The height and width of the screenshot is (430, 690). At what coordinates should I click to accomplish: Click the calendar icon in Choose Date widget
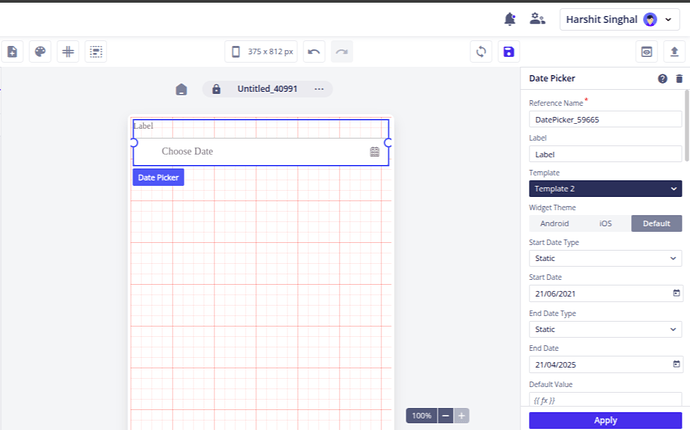(x=374, y=152)
